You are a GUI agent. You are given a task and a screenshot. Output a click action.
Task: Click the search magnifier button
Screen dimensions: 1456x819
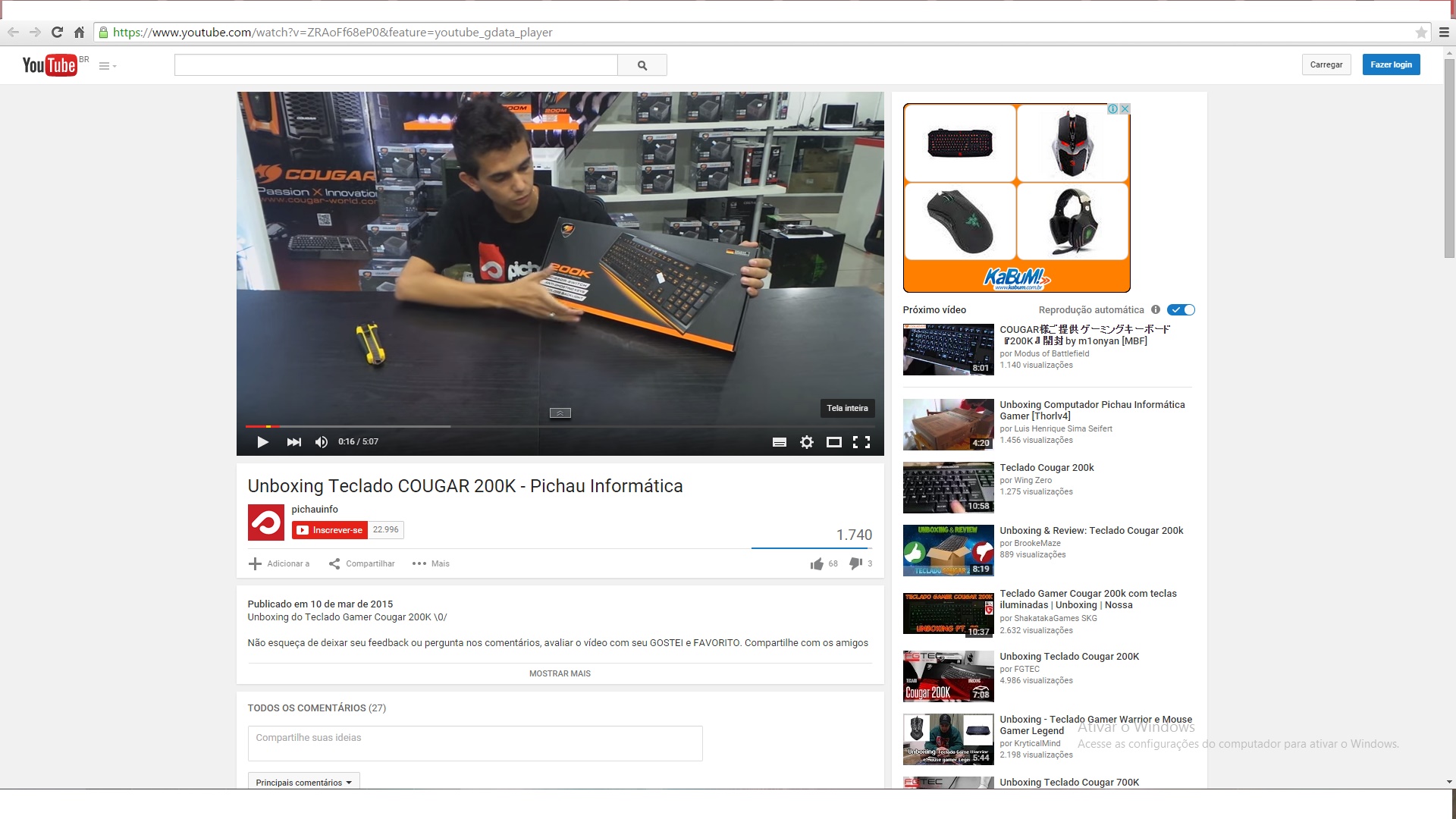[x=642, y=65]
